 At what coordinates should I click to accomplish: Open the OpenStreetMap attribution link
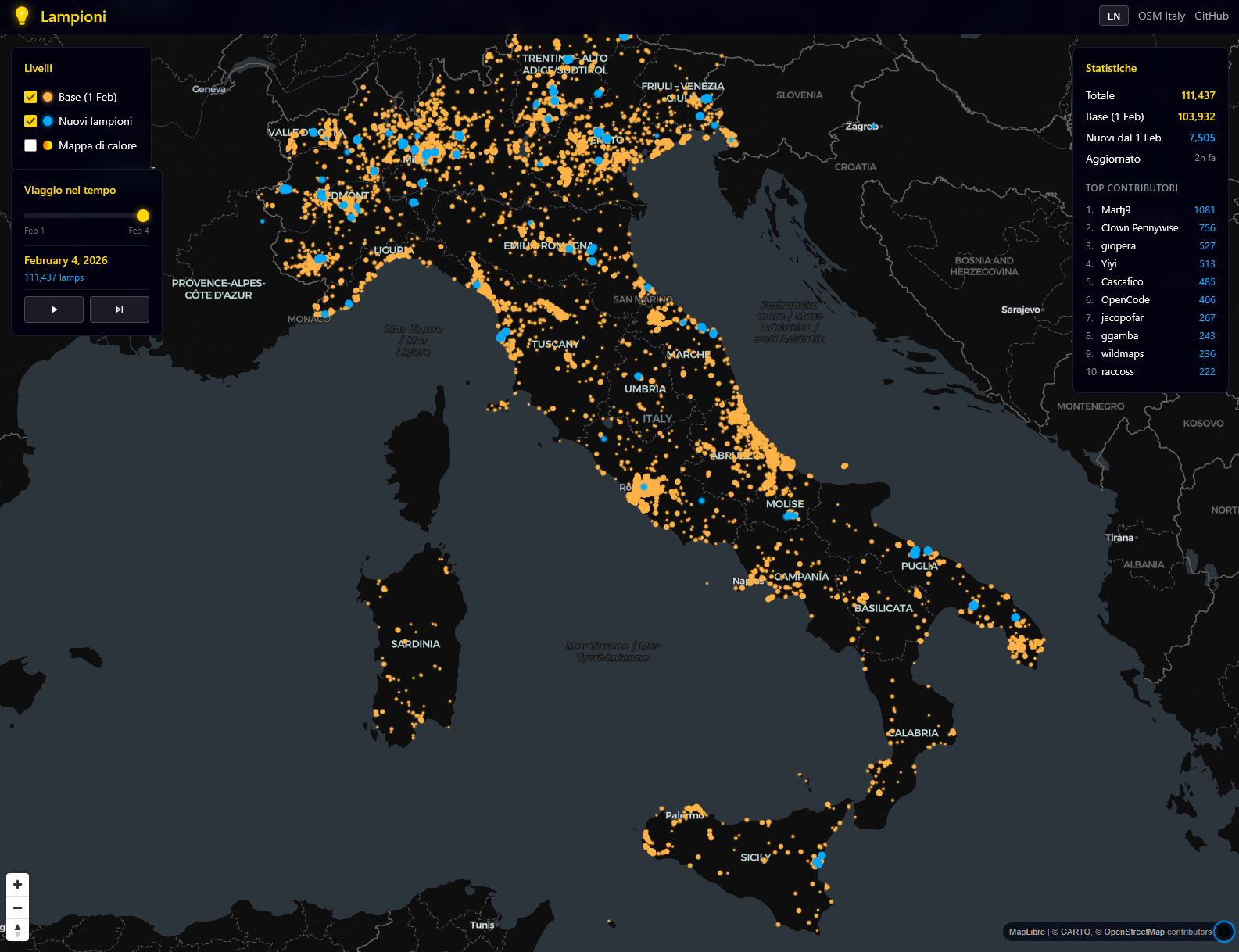point(1133,932)
